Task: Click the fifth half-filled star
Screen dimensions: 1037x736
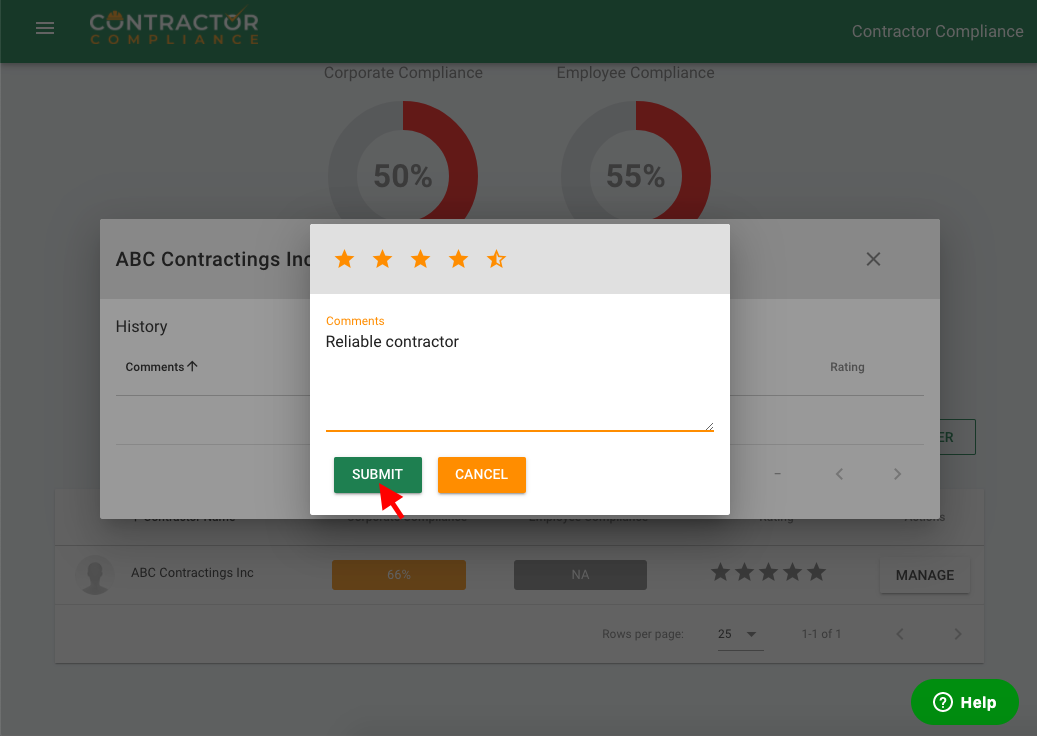Action: click(496, 260)
